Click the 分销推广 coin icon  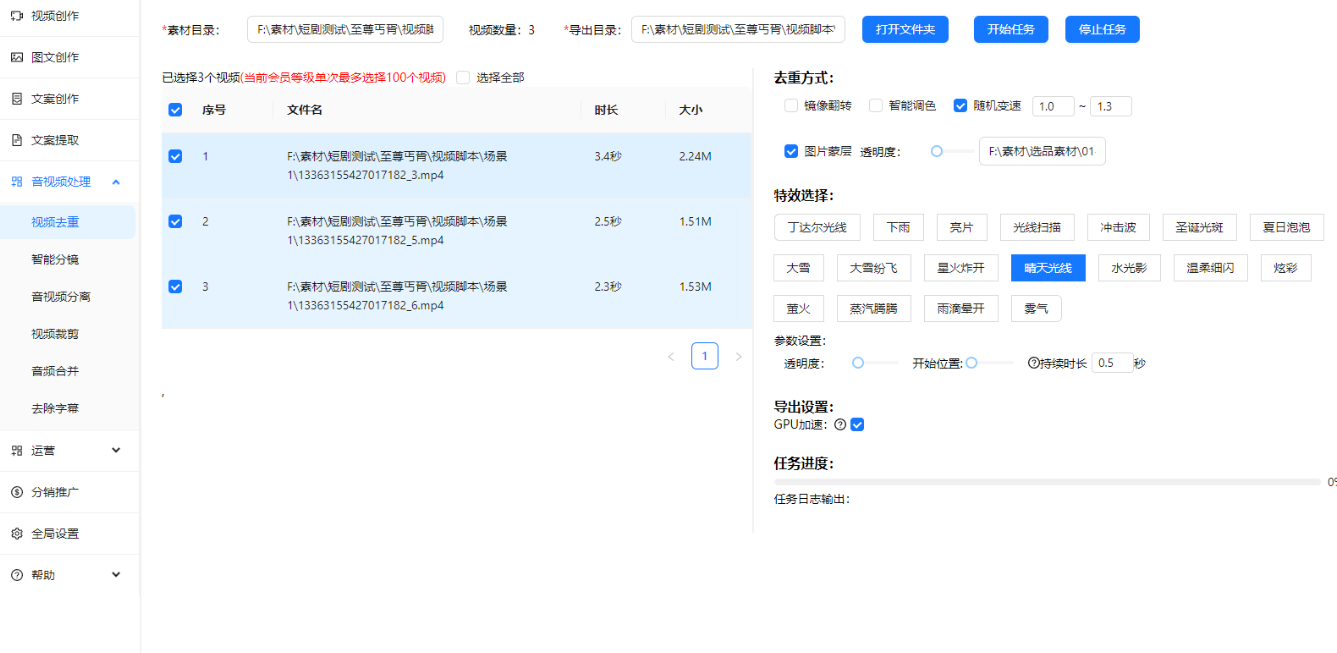16,492
